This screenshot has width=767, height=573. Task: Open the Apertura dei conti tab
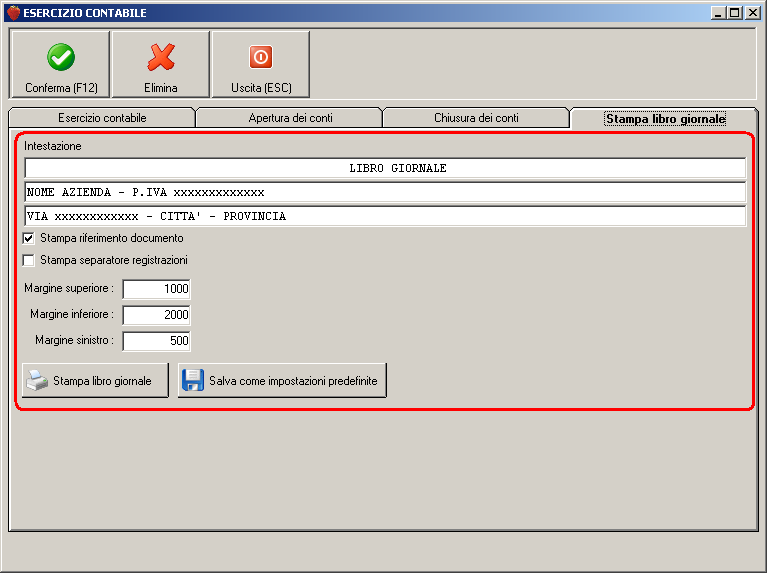[290, 118]
